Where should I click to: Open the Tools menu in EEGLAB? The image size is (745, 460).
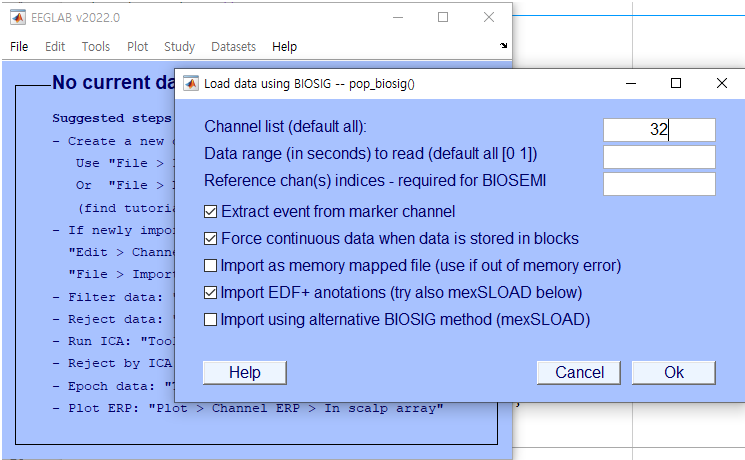96,47
